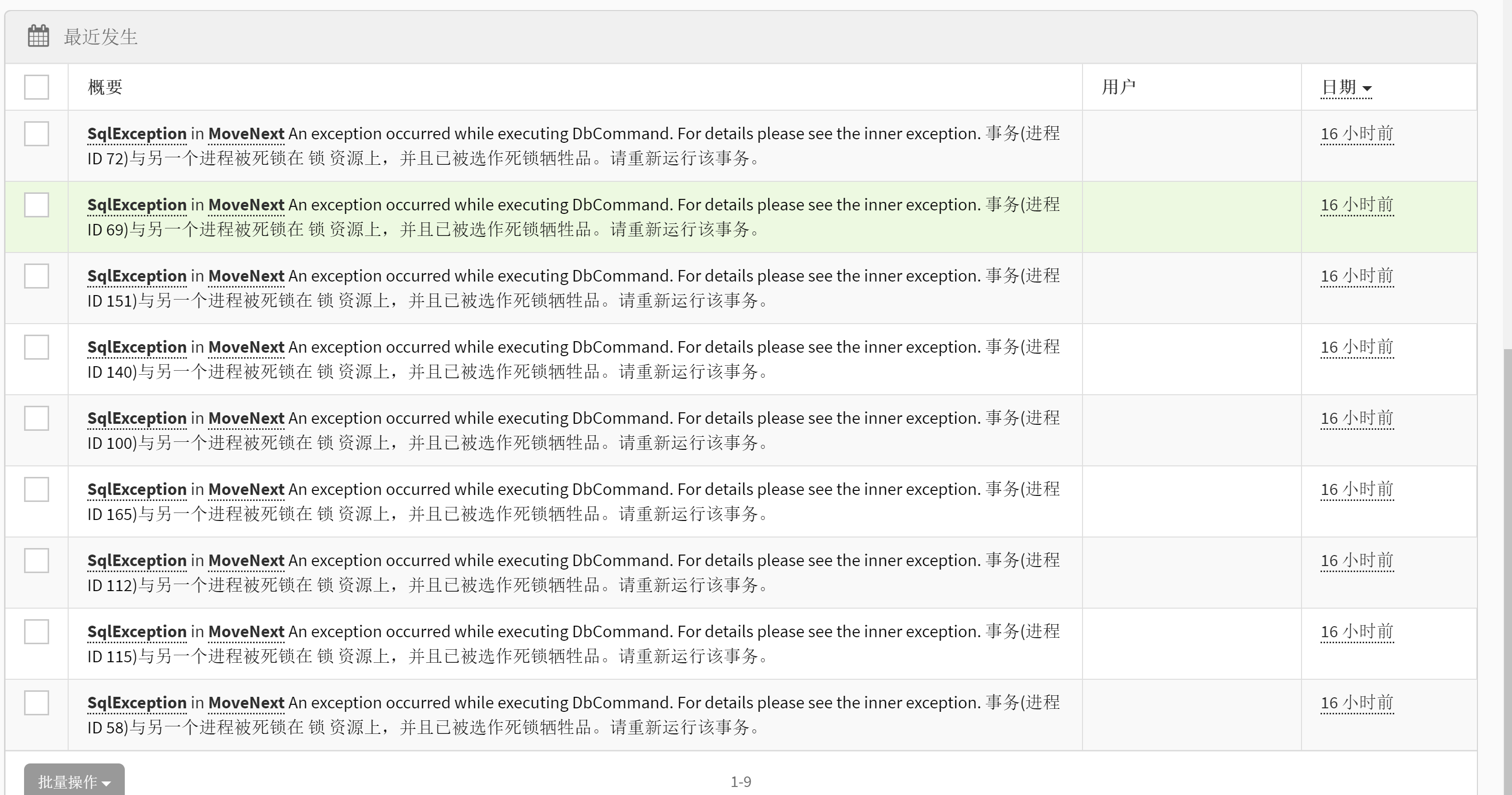The width and height of the screenshot is (1512, 795).
Task: Open the 批量操作 dropdown menu
Action: point(74,780)
